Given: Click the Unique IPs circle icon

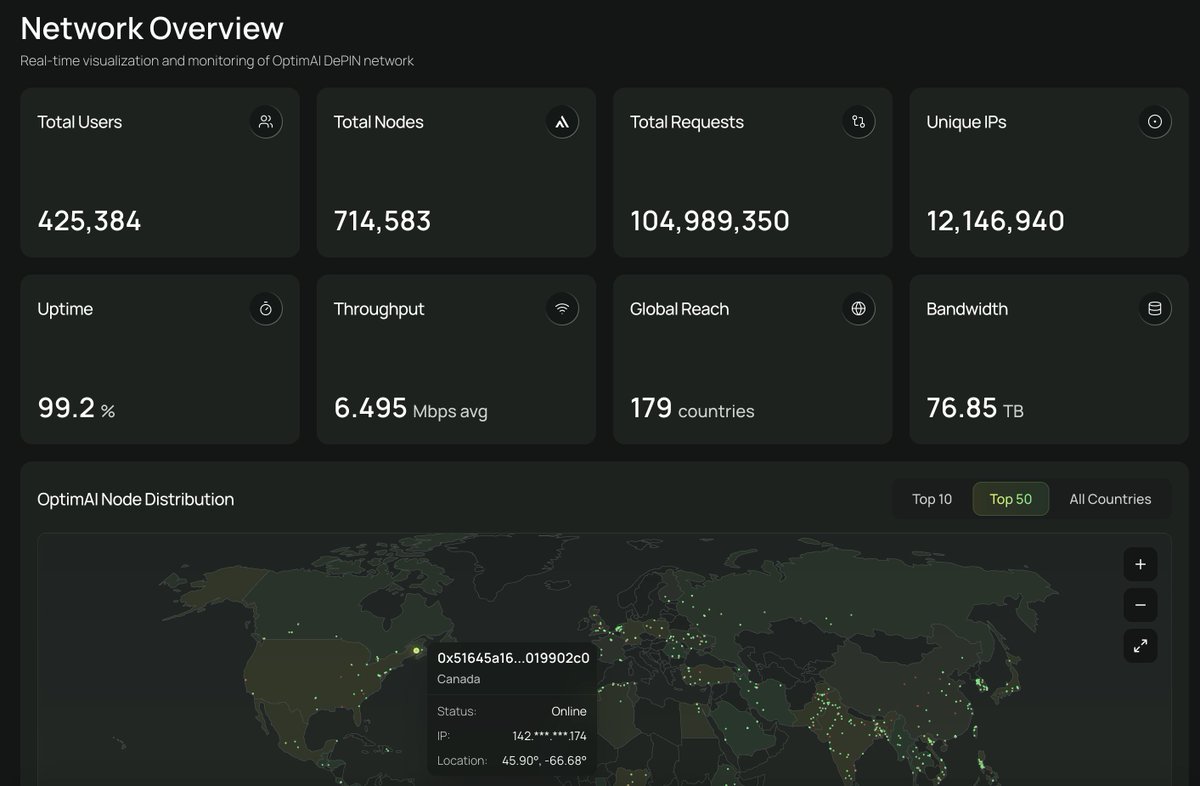Looking at the screenshot, I should [x=1155, y=122].
